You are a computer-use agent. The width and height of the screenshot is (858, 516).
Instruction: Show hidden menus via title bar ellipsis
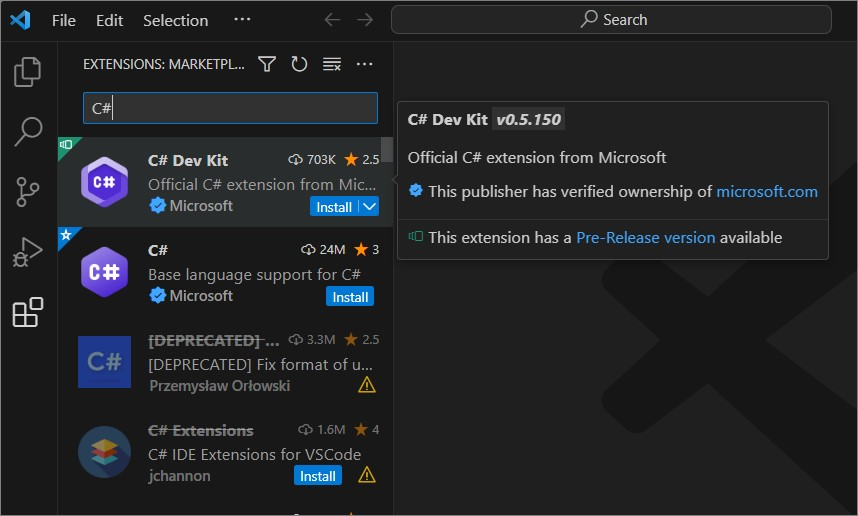click(242, 19)
